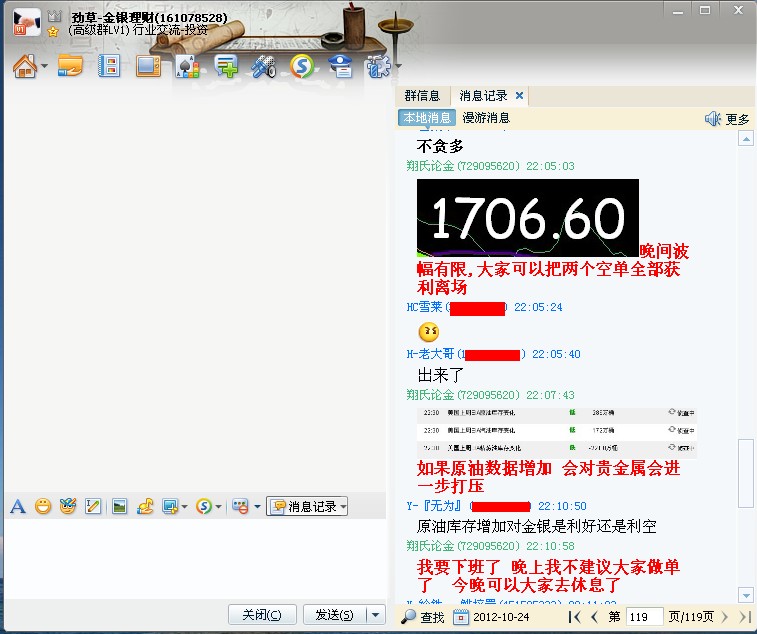Open the emoji smiley picker

(43, 507)
